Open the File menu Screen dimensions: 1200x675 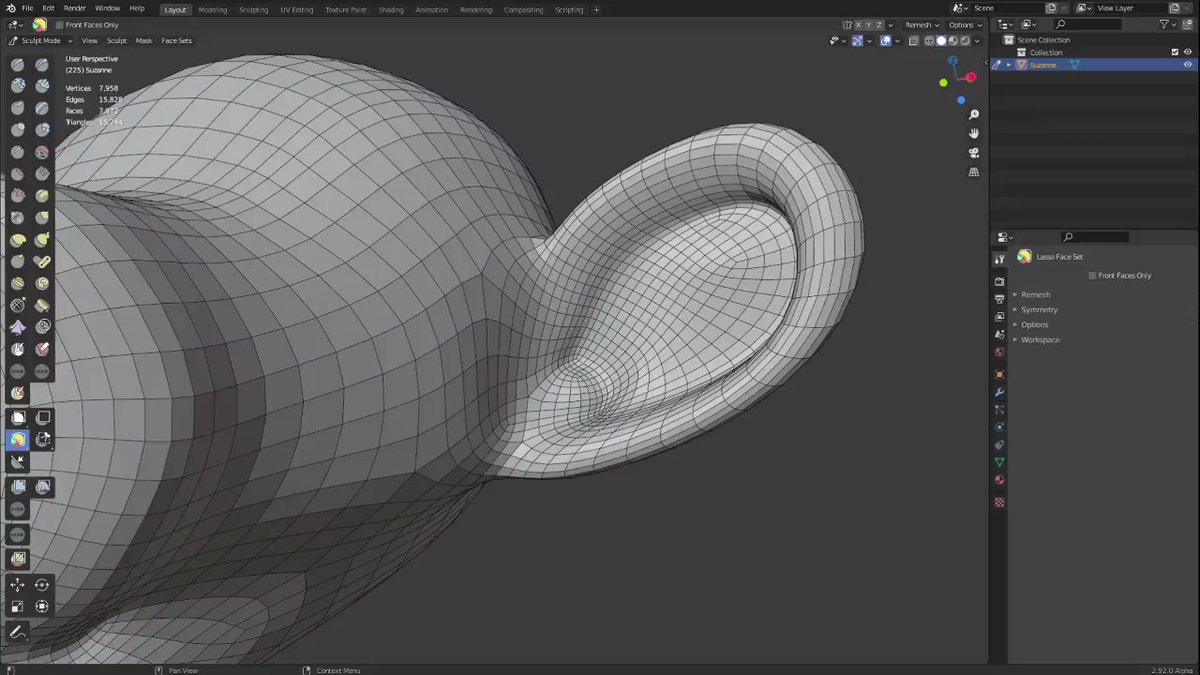28,8
